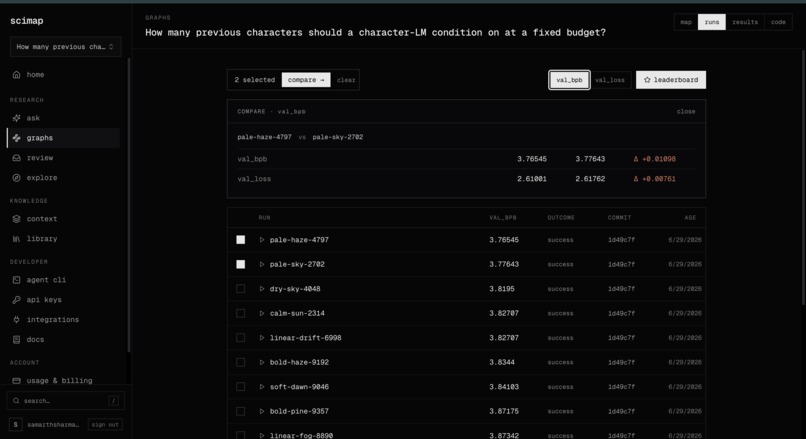Click the search magnifier icon
The image size is (806, 439).
[x=16, y=400]
